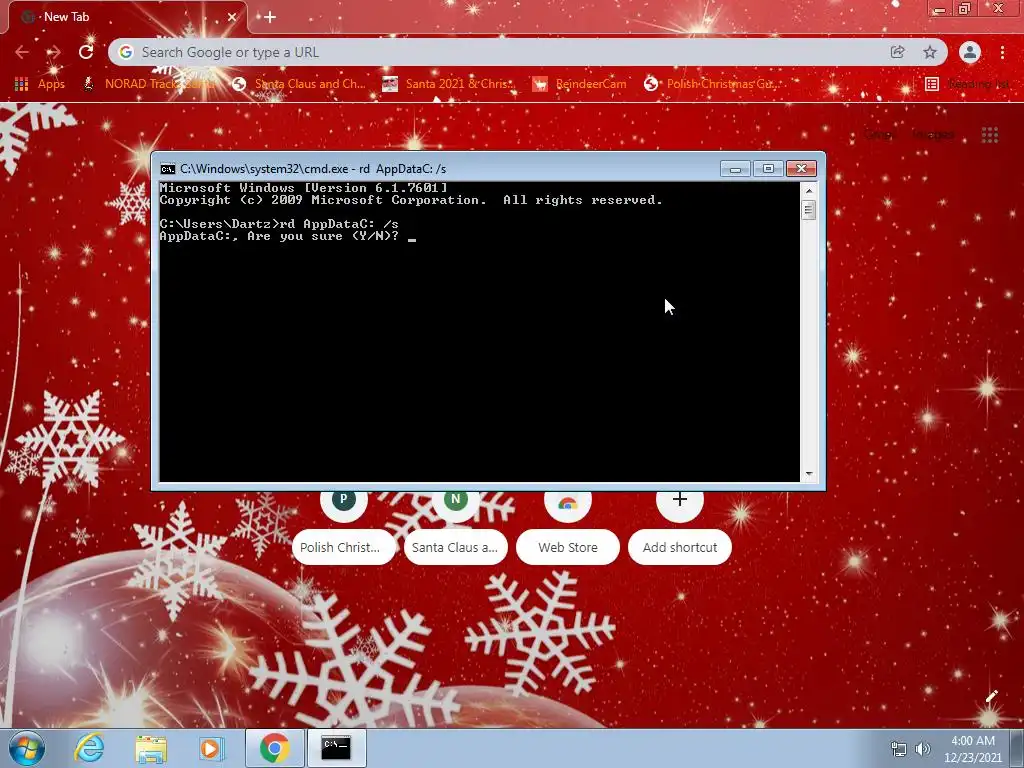Go forward in Chrome history
The width and height of the screenshot is (1024, 768).
[54, 52]
